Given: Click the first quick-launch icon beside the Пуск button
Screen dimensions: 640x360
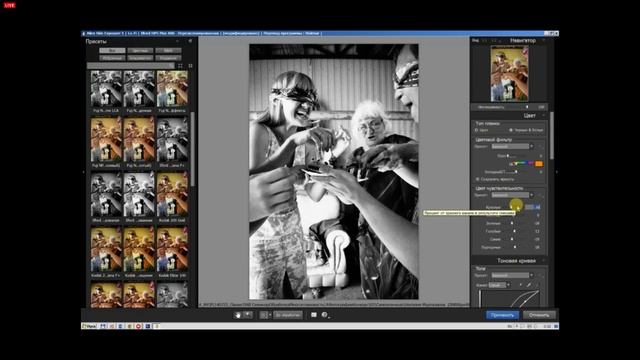Looking at the screenshot, I should (x=103, y=326).
